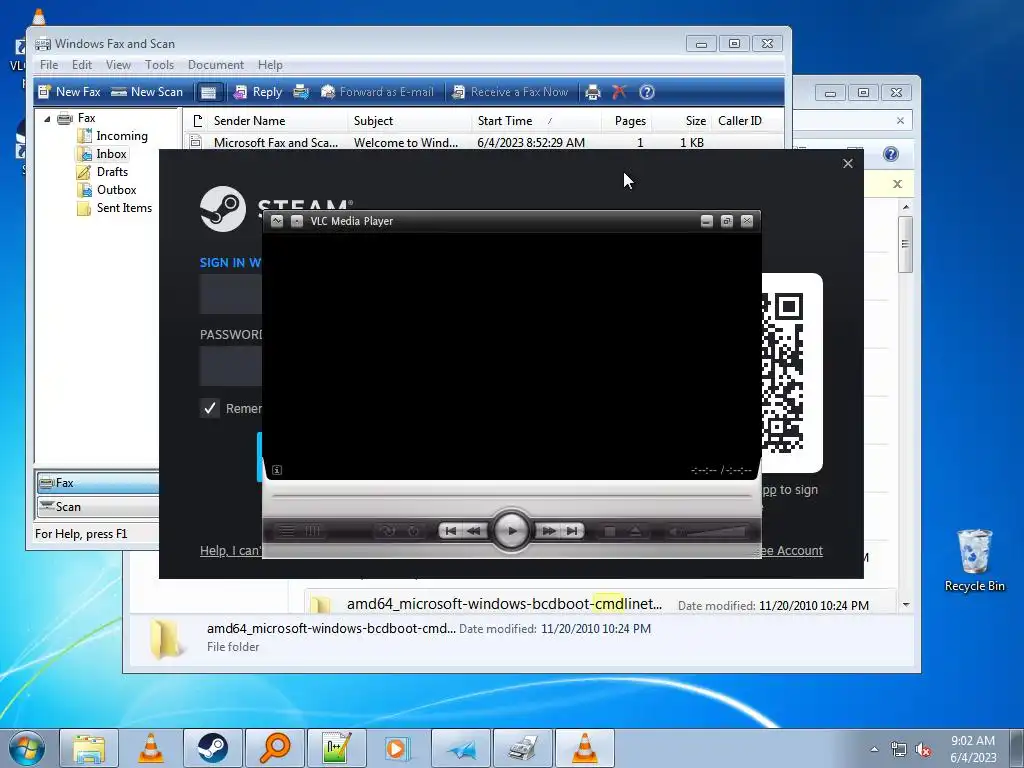Open the Windows Start menu
The width and height of the screenshot is (1024, 768).
pyautogui.click(x=27, y=748)
